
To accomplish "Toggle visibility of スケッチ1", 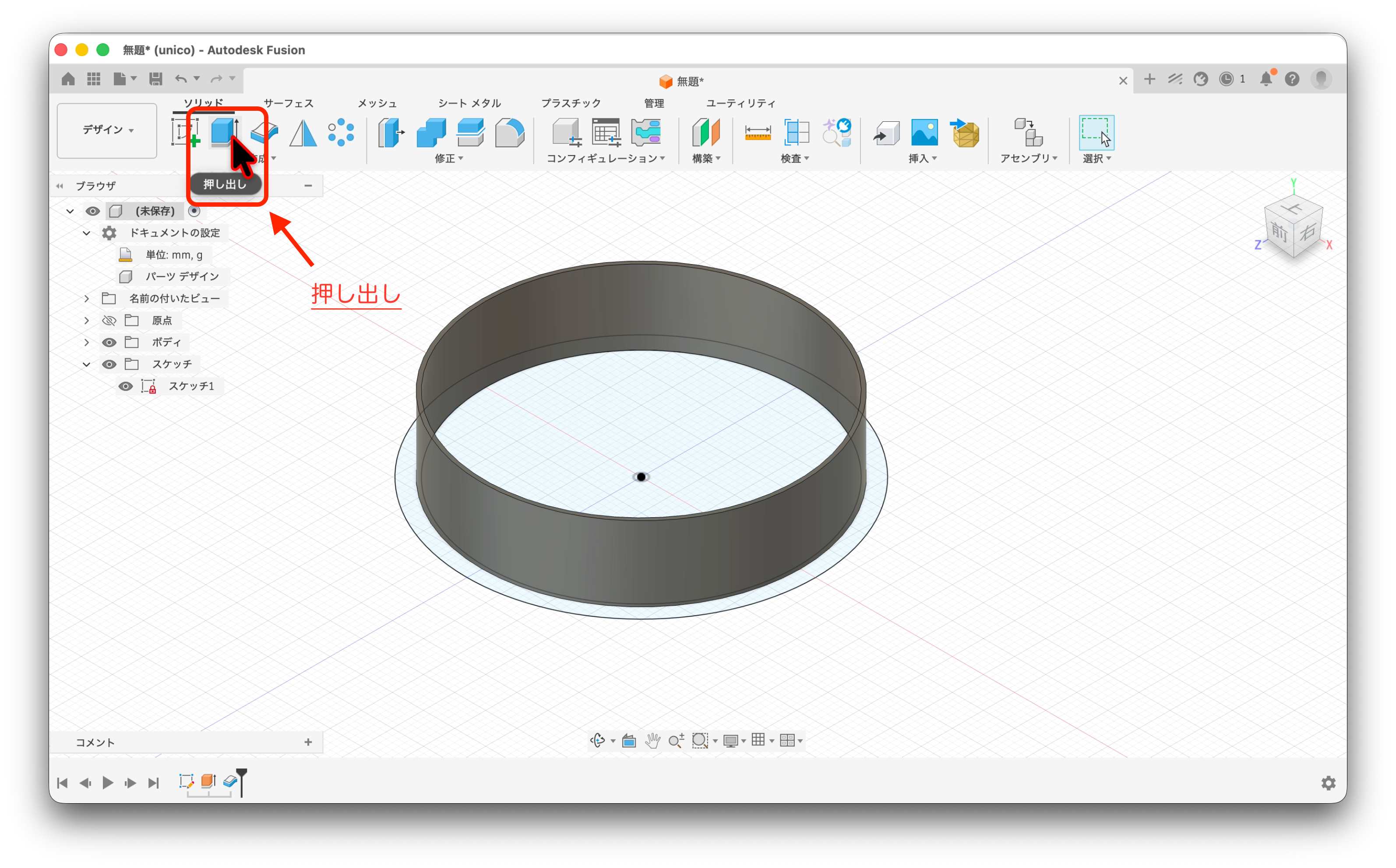I will coord(125,386).
